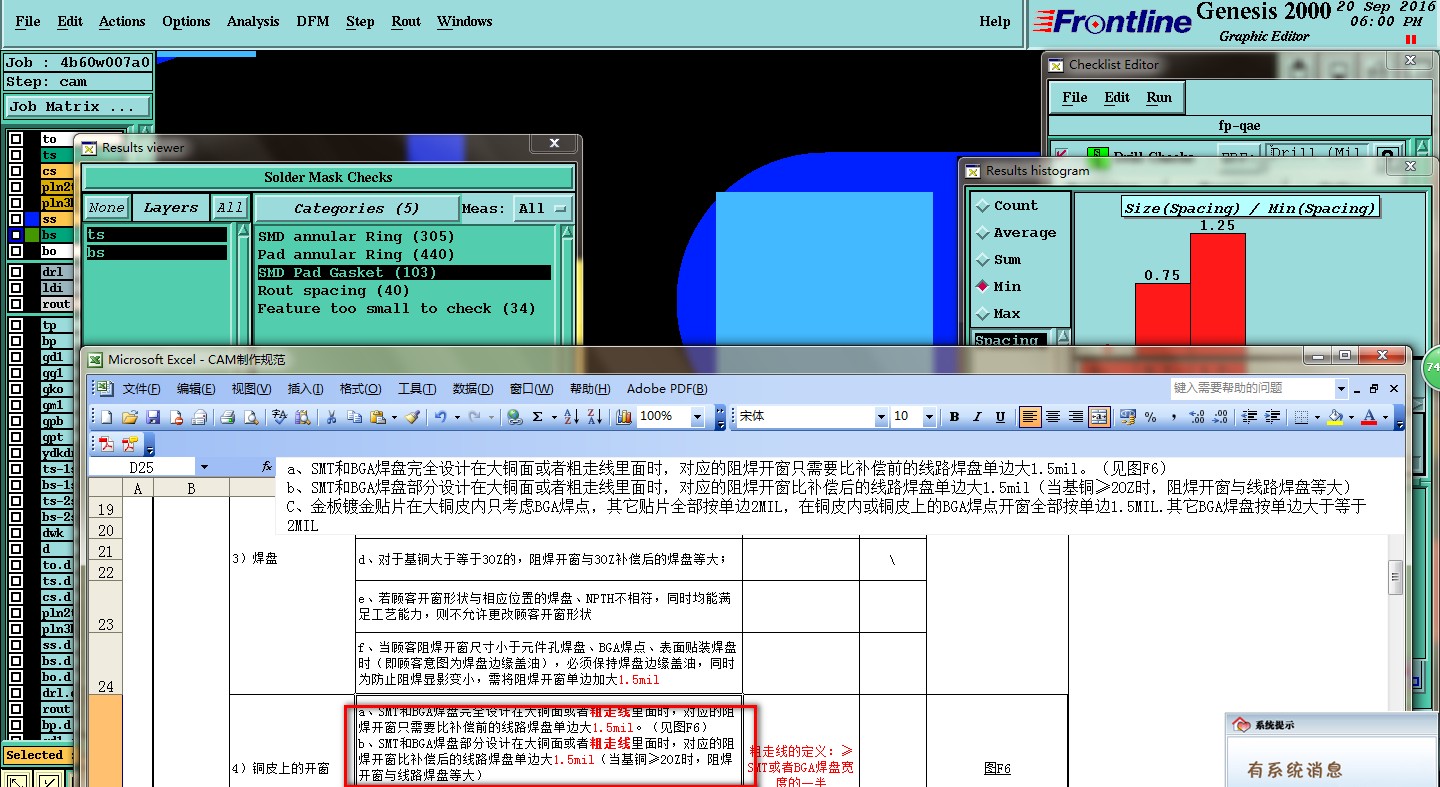Sort ascending A-Z icon in Excel

click(x=571, y=416)
